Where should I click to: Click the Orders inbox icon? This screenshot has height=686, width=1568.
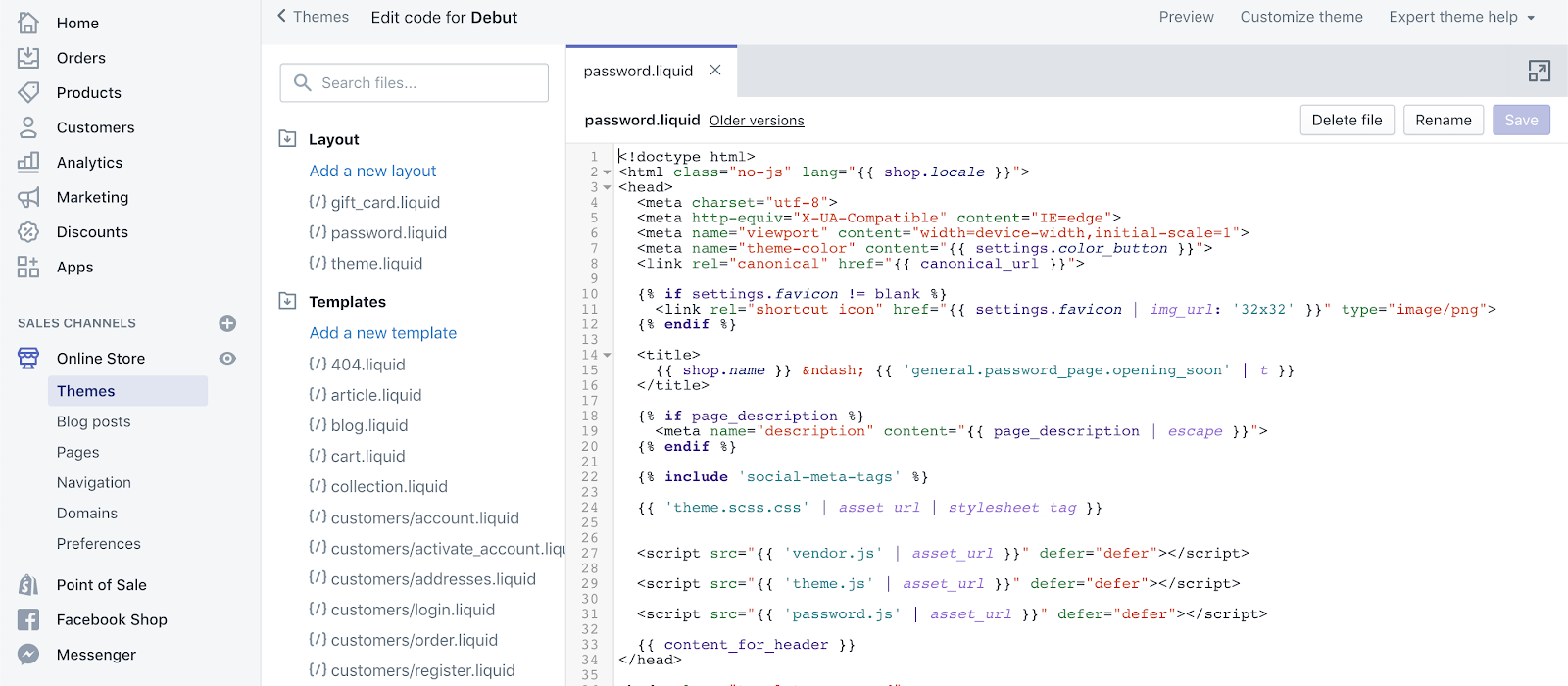click(28, 58)
